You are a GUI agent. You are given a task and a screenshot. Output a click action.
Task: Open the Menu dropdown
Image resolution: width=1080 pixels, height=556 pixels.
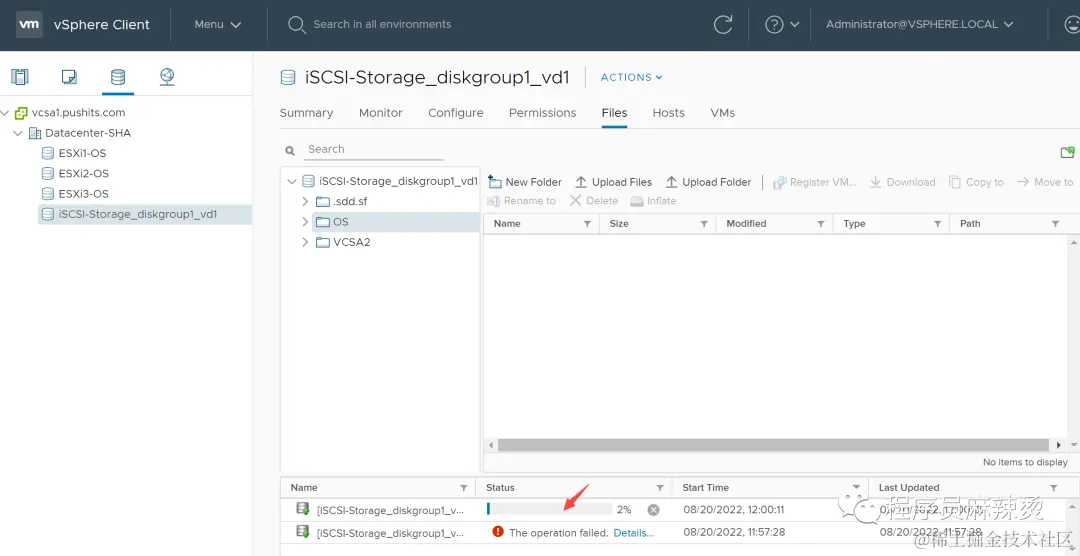(218, 24)
